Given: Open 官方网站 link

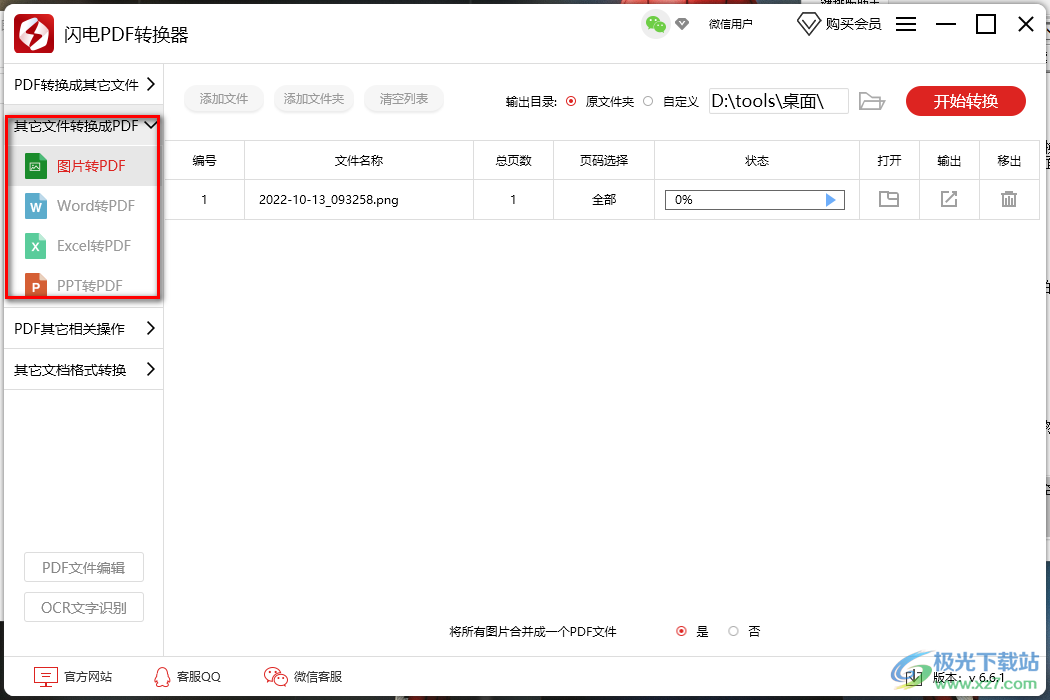Looking at the screenshot, I should pyautogui.click(x=73, y=677).
